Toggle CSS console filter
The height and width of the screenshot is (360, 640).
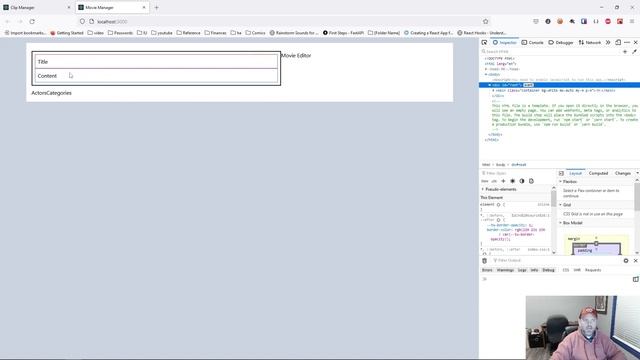[x=566, y=270]
